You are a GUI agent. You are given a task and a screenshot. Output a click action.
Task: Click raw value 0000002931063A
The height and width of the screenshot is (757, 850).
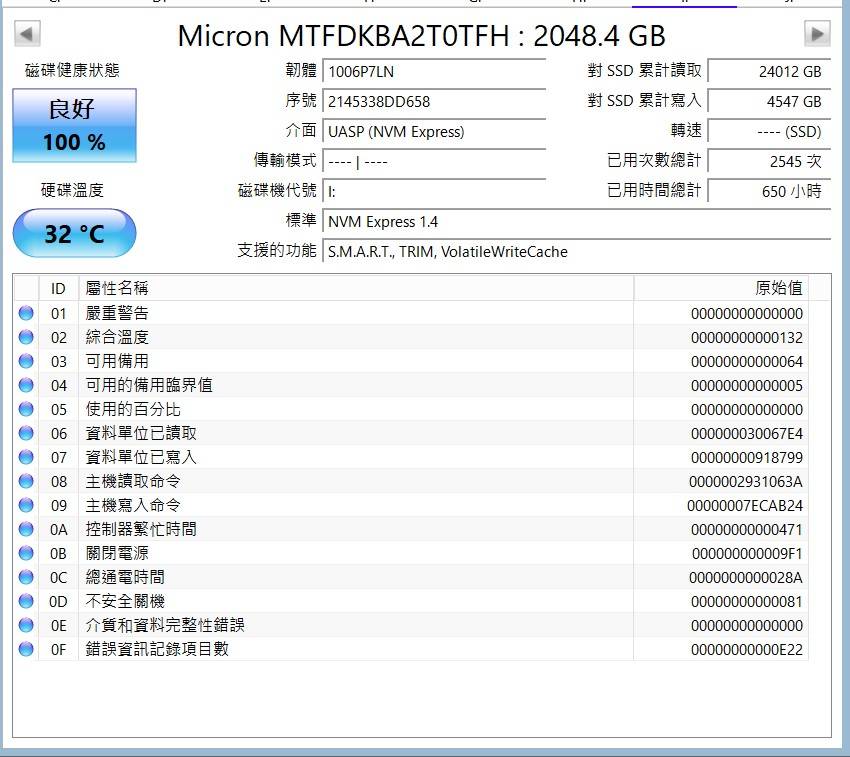[x=746, y=482]
